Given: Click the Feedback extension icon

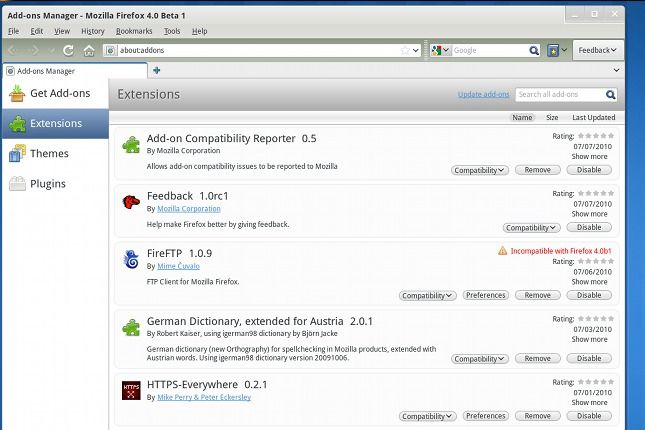Looking at the screenshot, I should point(131,202).
